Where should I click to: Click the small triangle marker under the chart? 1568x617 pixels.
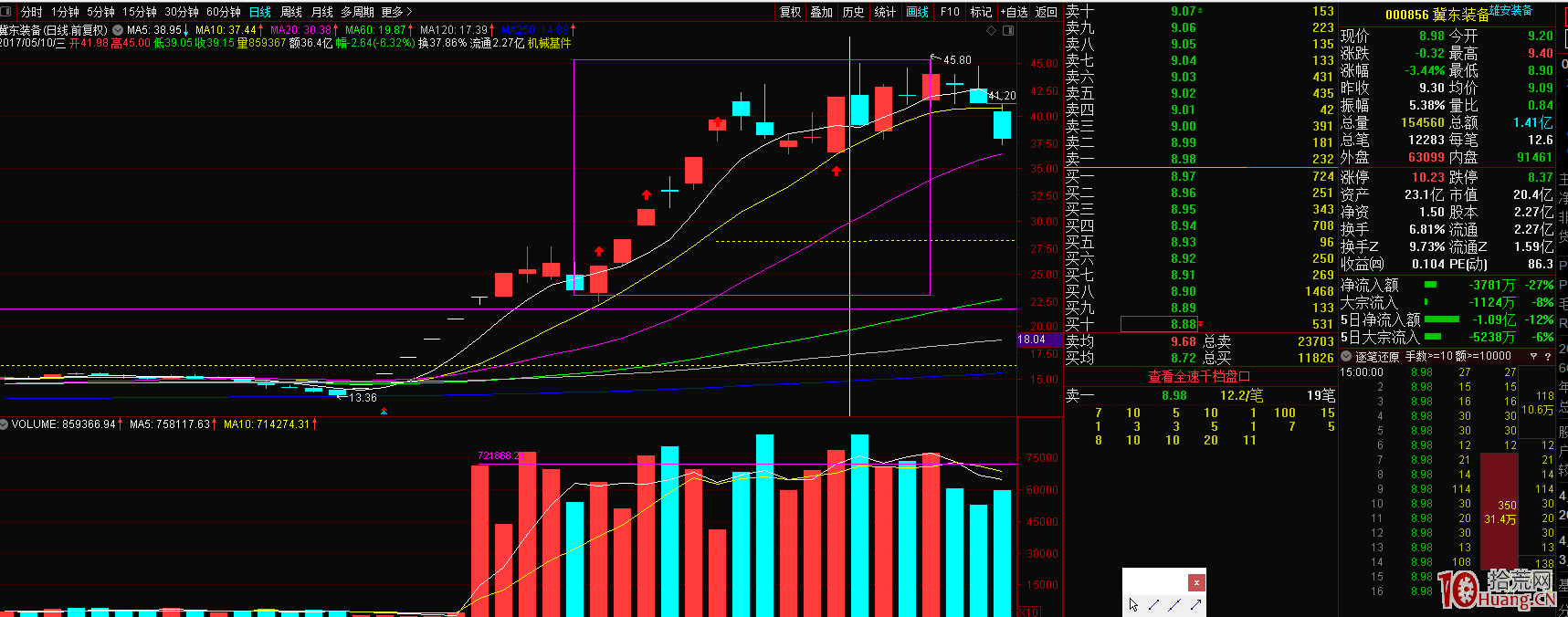tap(384, 412)
